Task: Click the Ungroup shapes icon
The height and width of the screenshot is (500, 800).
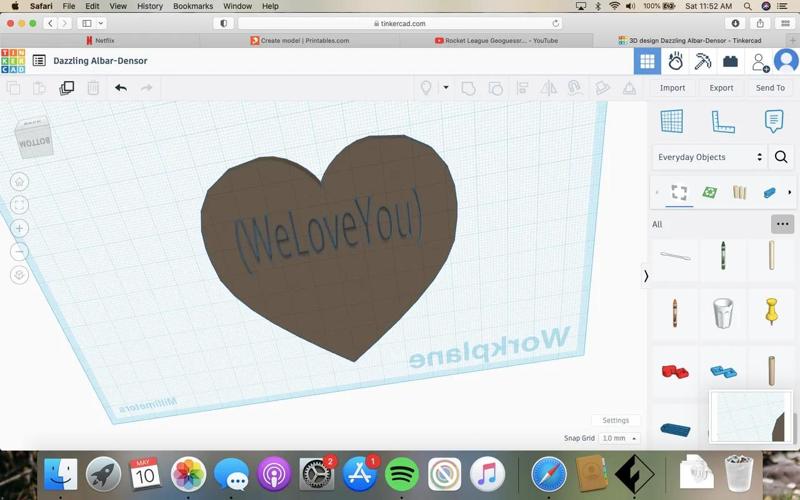Action: point(495,88)
